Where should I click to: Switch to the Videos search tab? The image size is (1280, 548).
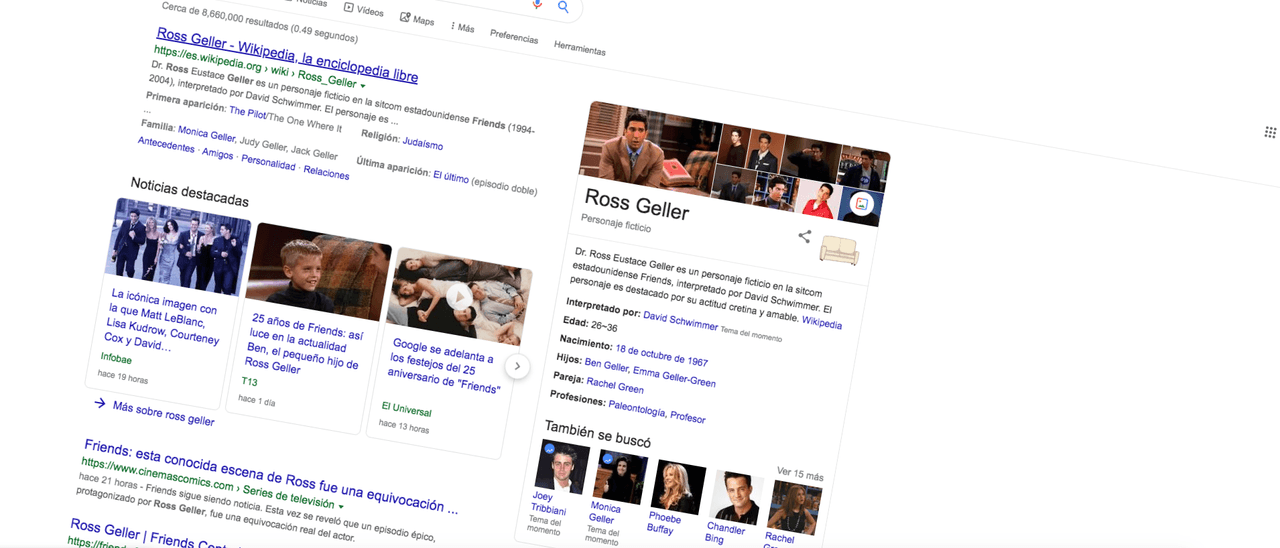pyautogui.click(x=363, y=10)
